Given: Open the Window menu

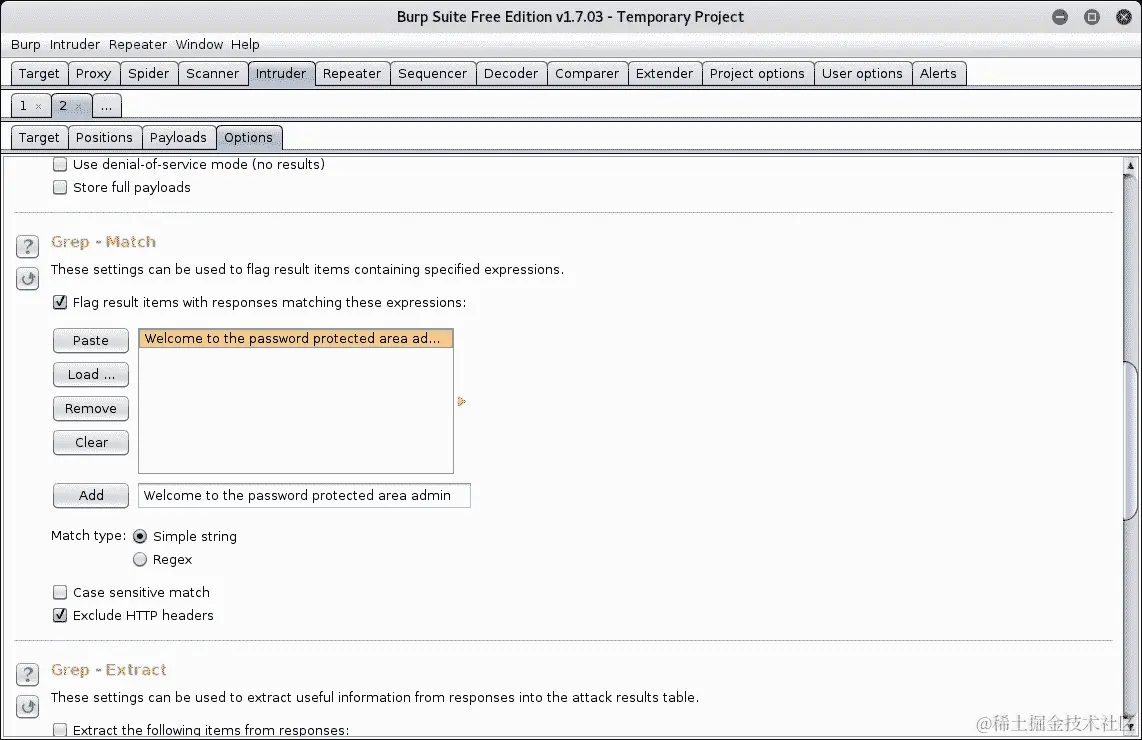Looking at the screenshot, I should (x=199, y=44).
